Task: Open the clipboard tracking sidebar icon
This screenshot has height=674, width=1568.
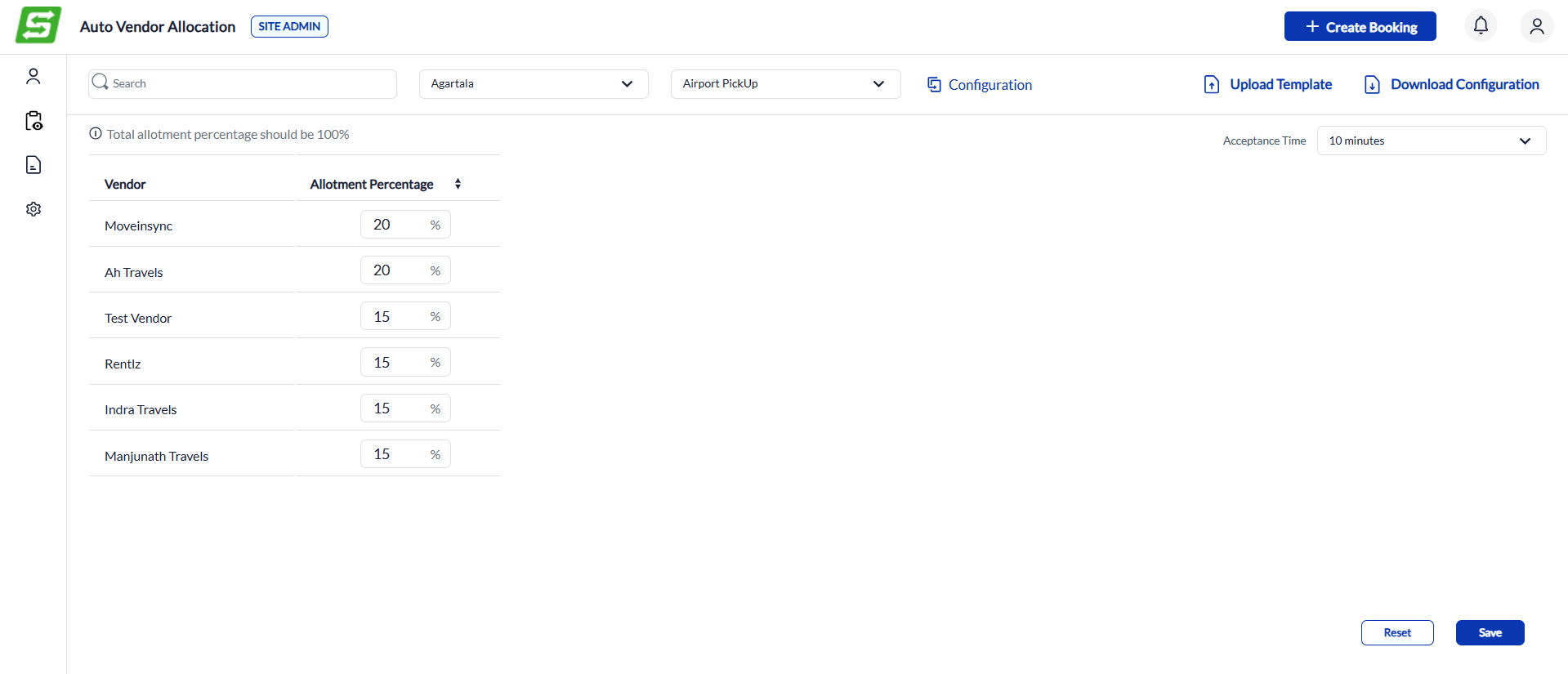Action: [x=34, y=121]
